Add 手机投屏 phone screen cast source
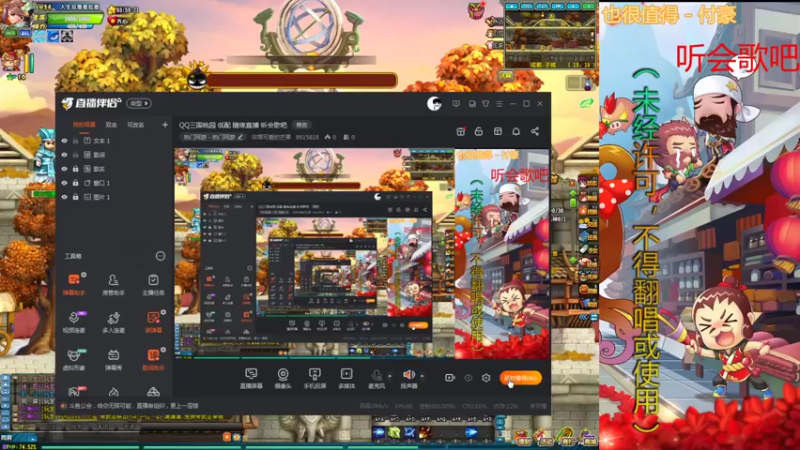The width and height of the screenshot is (800, 450). coord(315,379)
